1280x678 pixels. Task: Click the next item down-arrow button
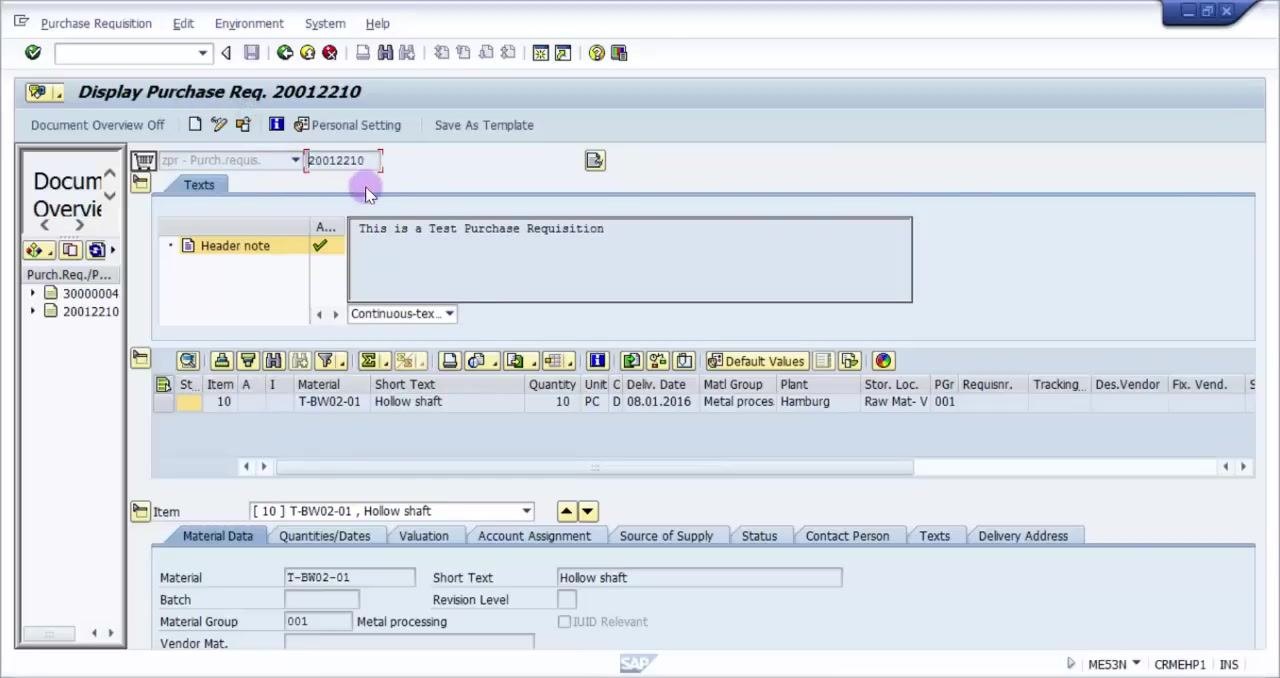(x=588, y=511)
